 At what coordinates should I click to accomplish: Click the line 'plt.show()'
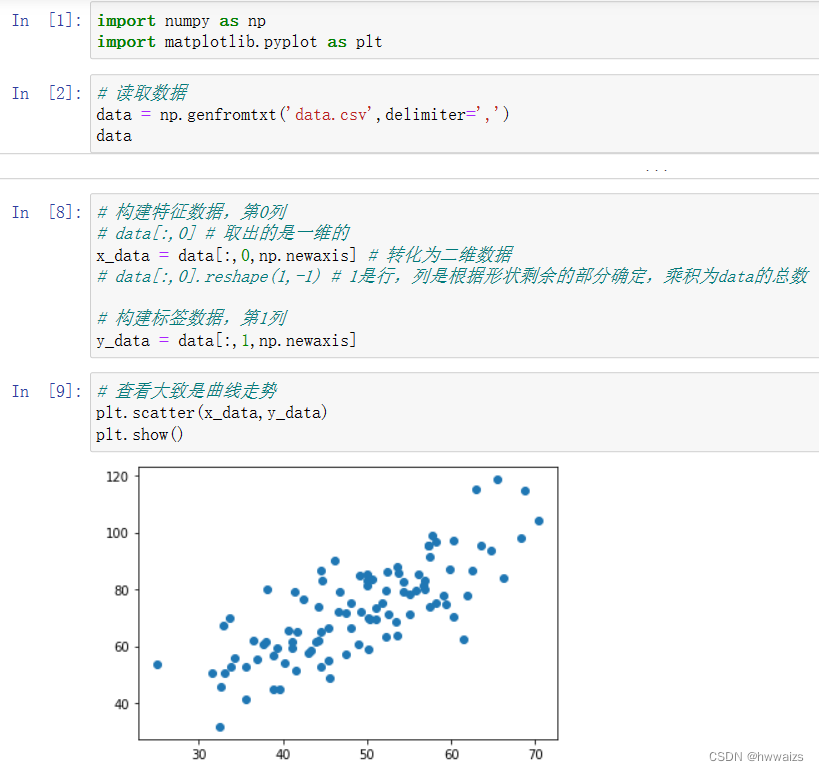(139, 435)
